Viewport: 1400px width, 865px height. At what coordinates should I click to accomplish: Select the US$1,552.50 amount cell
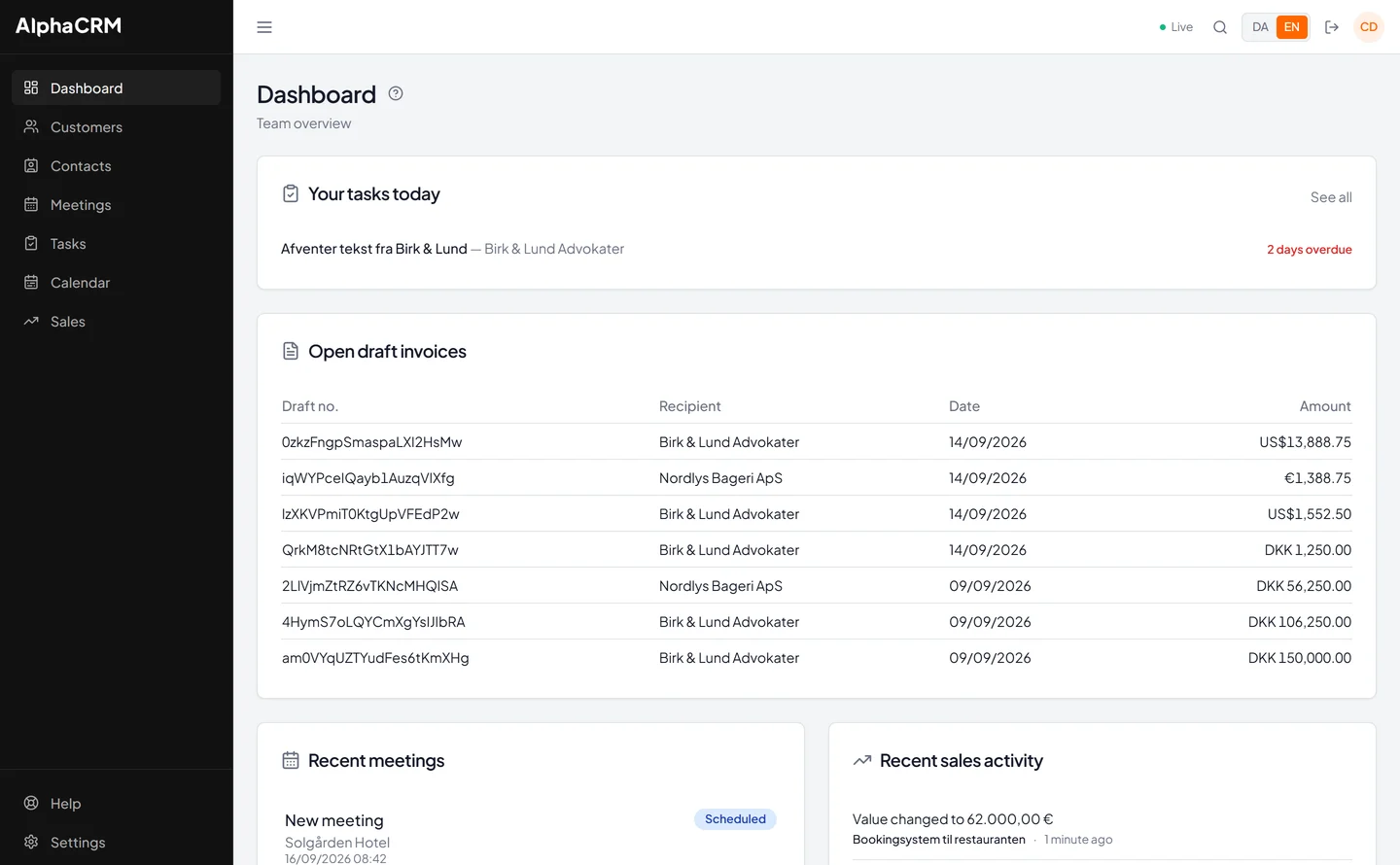tap(1309, 514)
